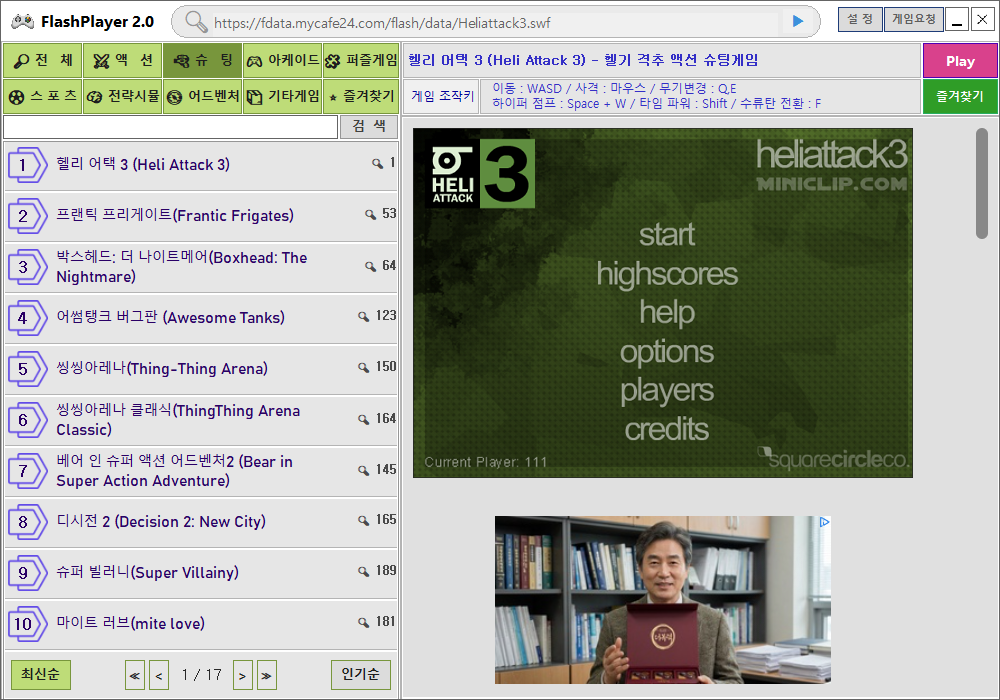Select 헬리 어택 3 (Heli Attack 3) list entry
1000x700 pixels.
(201, 166)
